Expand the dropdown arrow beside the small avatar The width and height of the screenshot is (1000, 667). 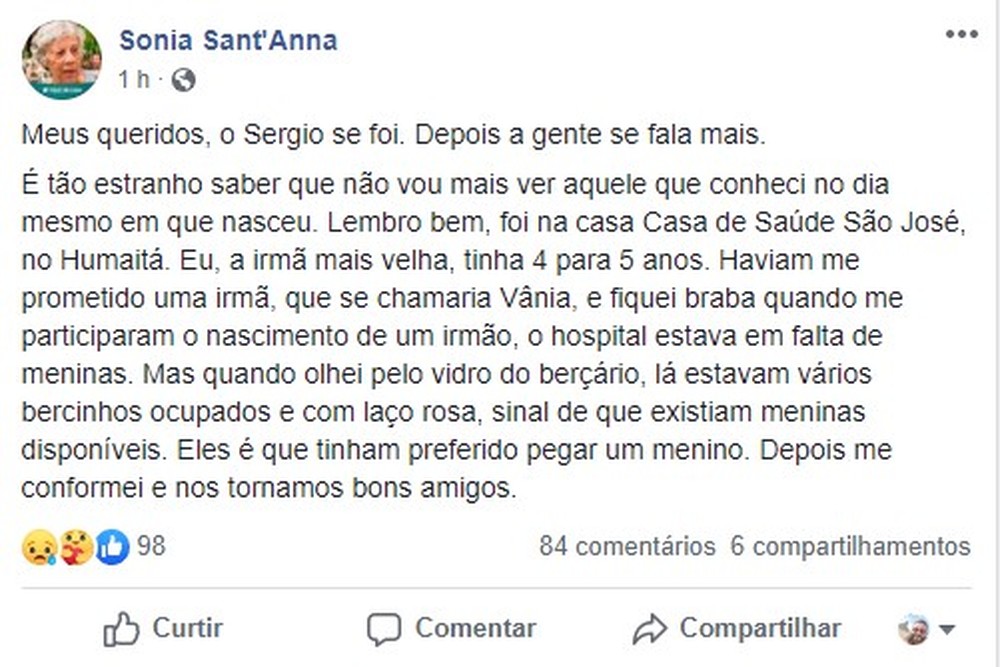[x=947, y=630]
